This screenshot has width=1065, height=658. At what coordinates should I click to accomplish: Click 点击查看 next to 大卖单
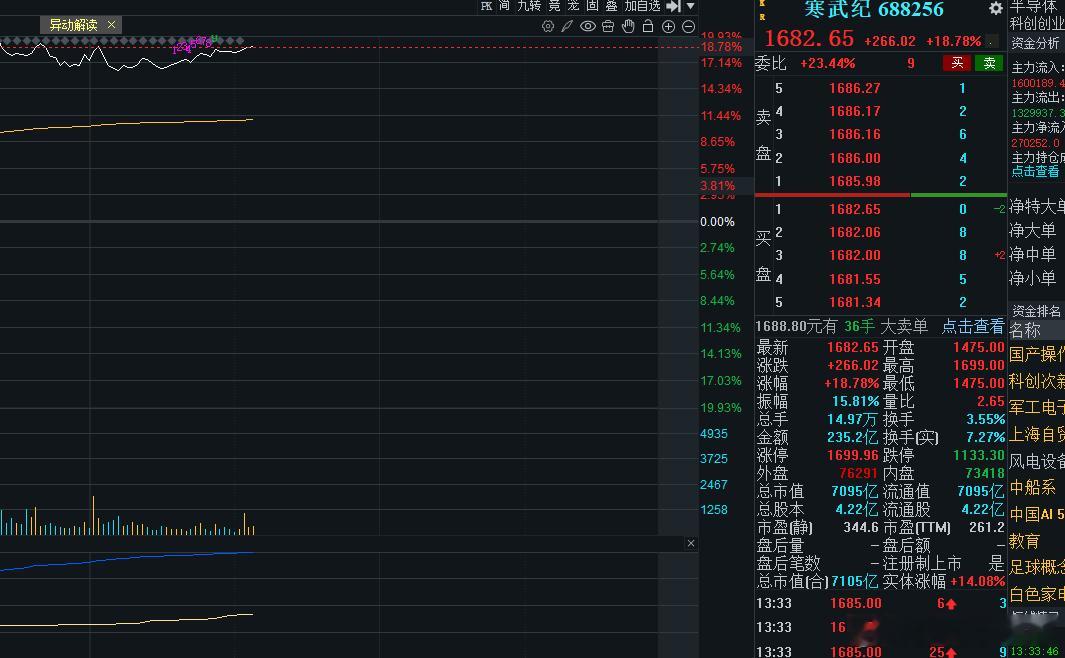pos(973,327)
